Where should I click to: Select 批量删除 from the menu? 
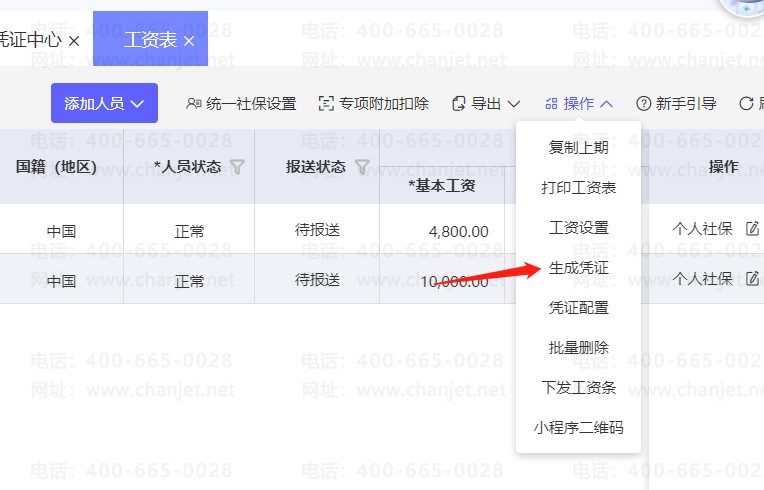click(x=578, y=347)
